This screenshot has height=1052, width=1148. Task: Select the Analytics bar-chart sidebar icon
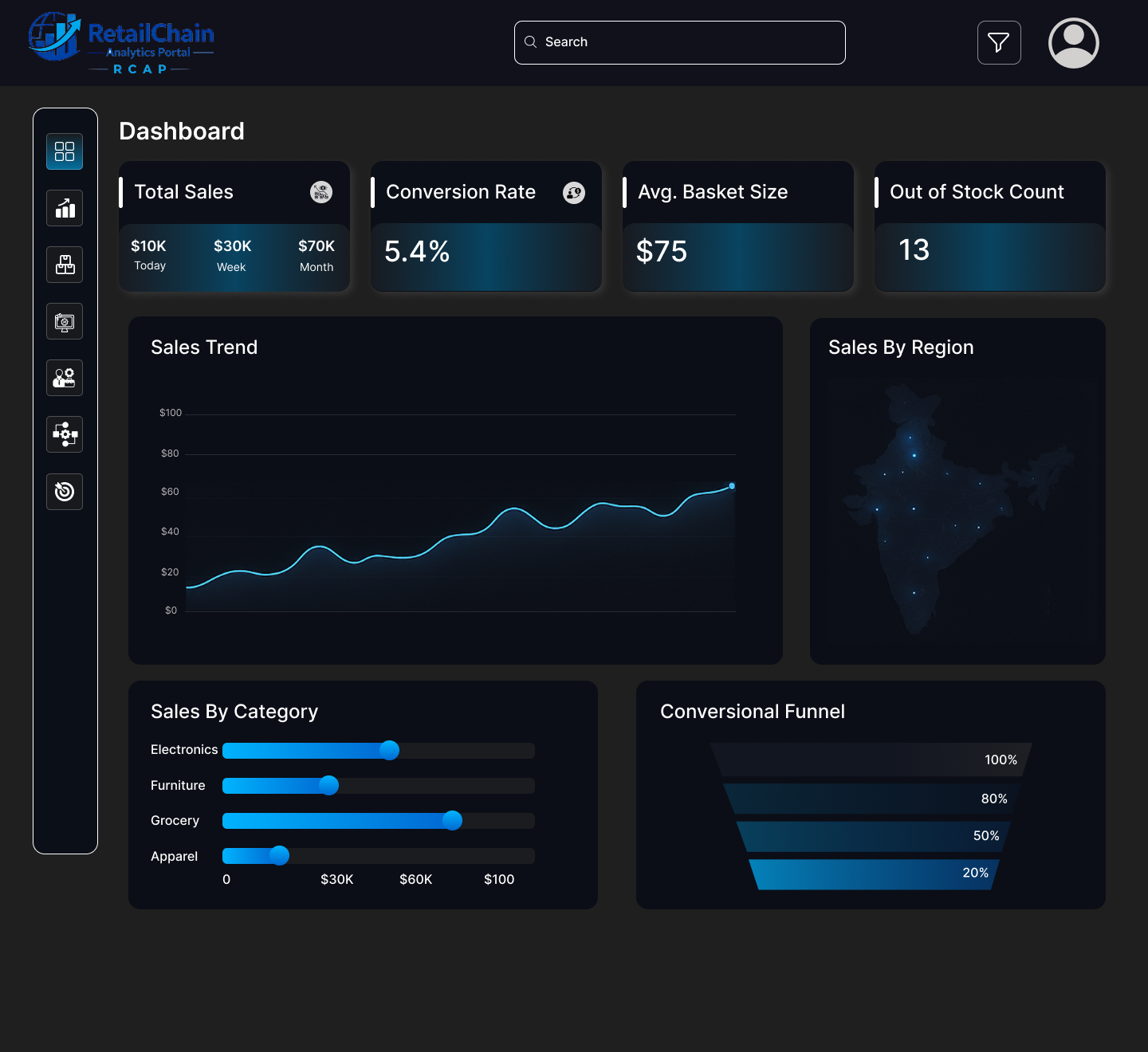pos(64,208)
